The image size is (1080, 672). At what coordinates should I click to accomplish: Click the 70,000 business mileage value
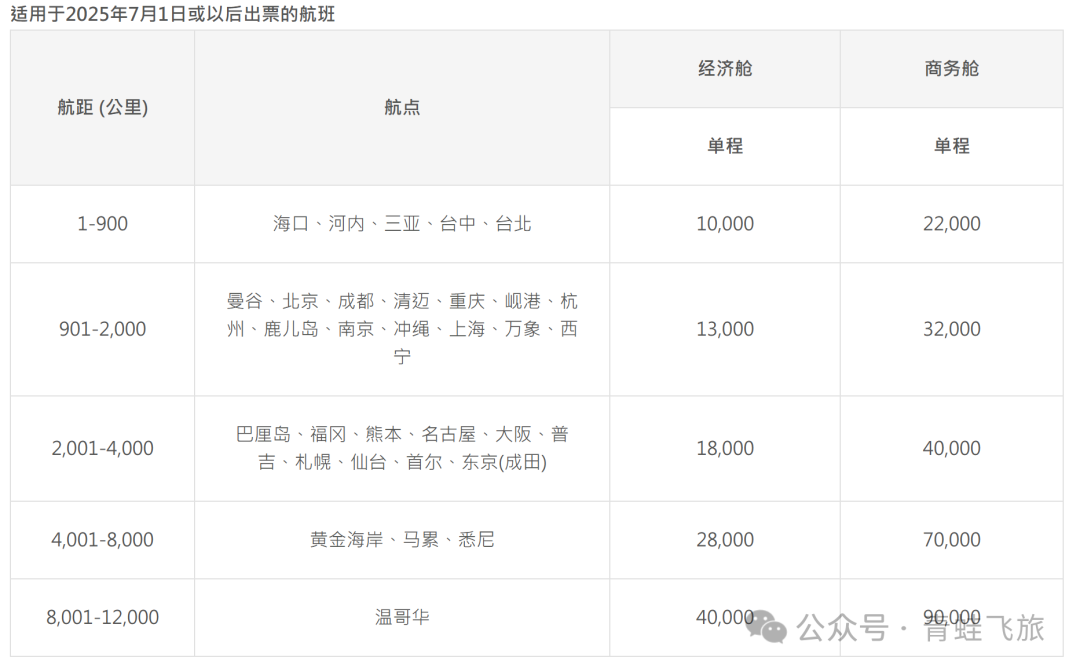click(x=951, y=540)
